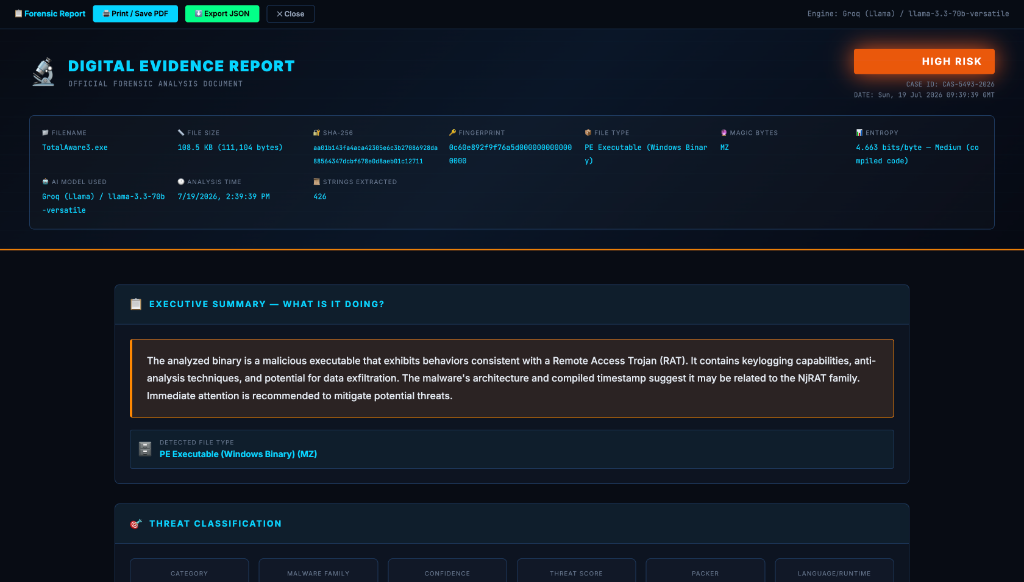Click the threat classification target icon
Viewport: 1024px width, 582px height.
[136, 524]
